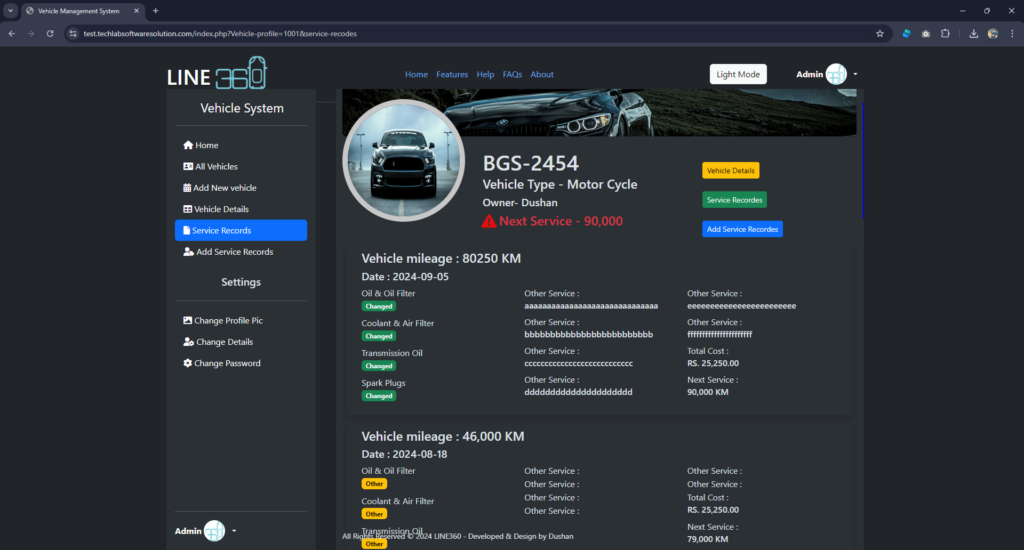Screen dimensions: 1024x550
Task: Click the Changed badge under Transmission Oil
Action: click(x=379, y=366)
